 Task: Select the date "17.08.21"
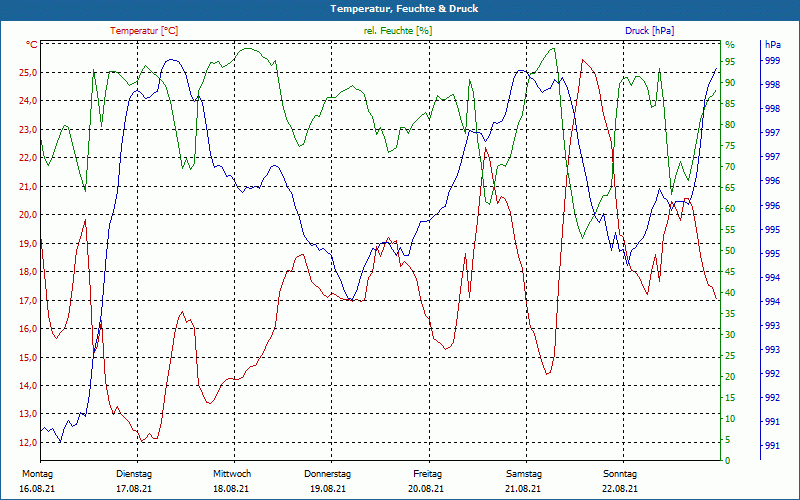click(x=134, y=488)
